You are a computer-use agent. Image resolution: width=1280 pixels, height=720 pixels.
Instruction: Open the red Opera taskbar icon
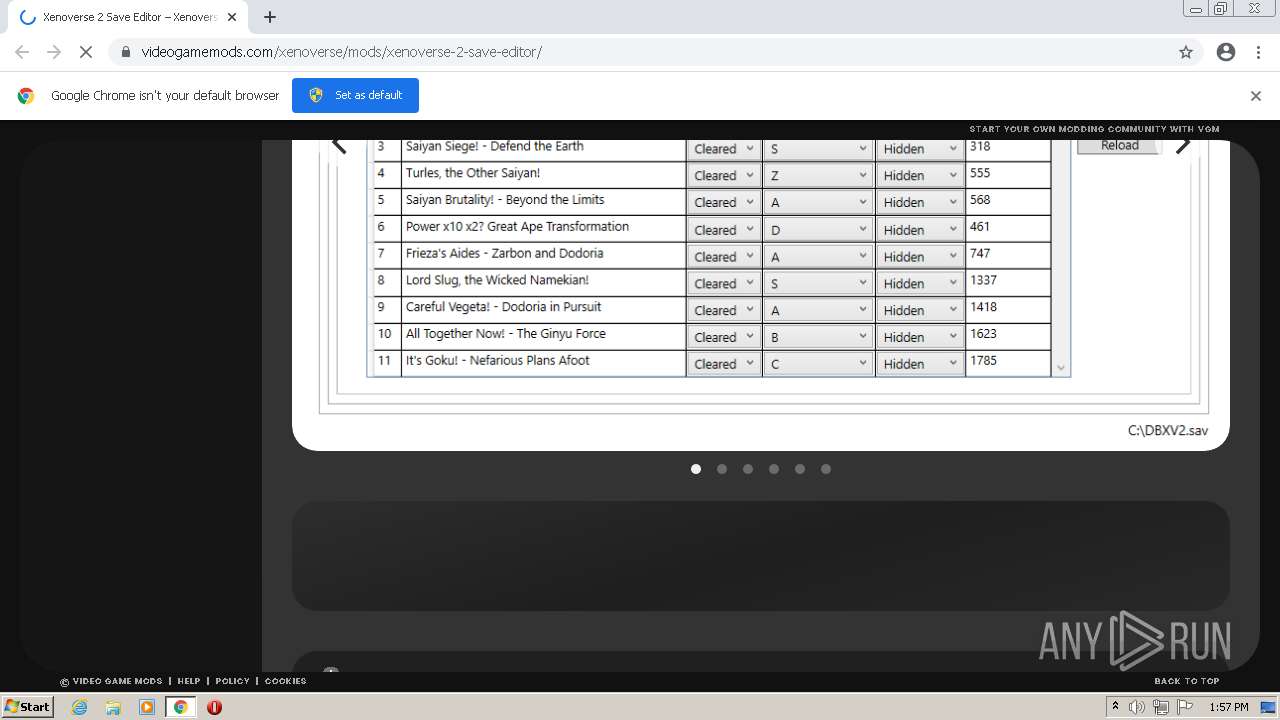pos(214,707)
